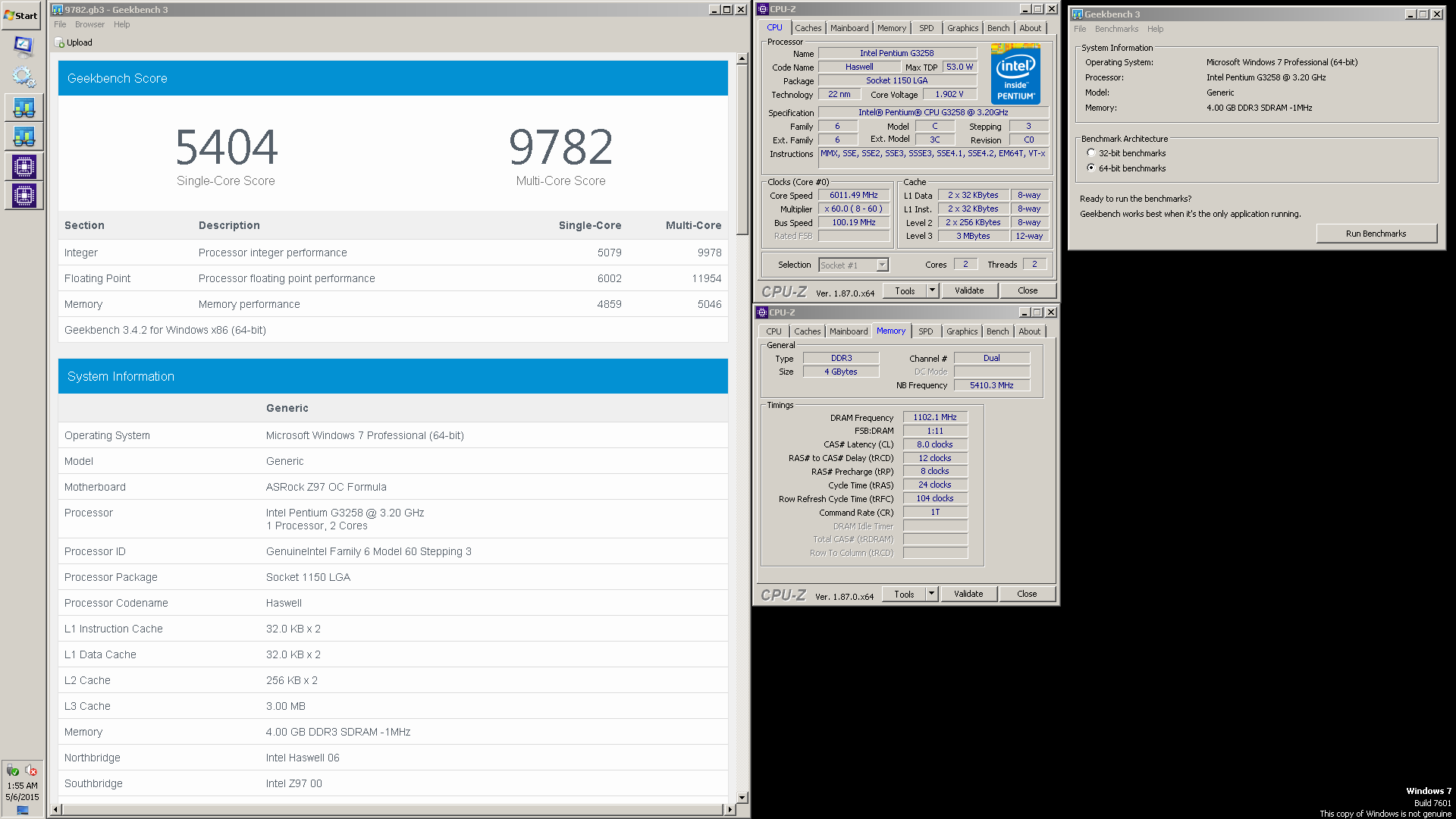1456x819 pixels.
Task: Switch to Mainboard tab in CPU-Z memory window
Action: tap(849, 331)
